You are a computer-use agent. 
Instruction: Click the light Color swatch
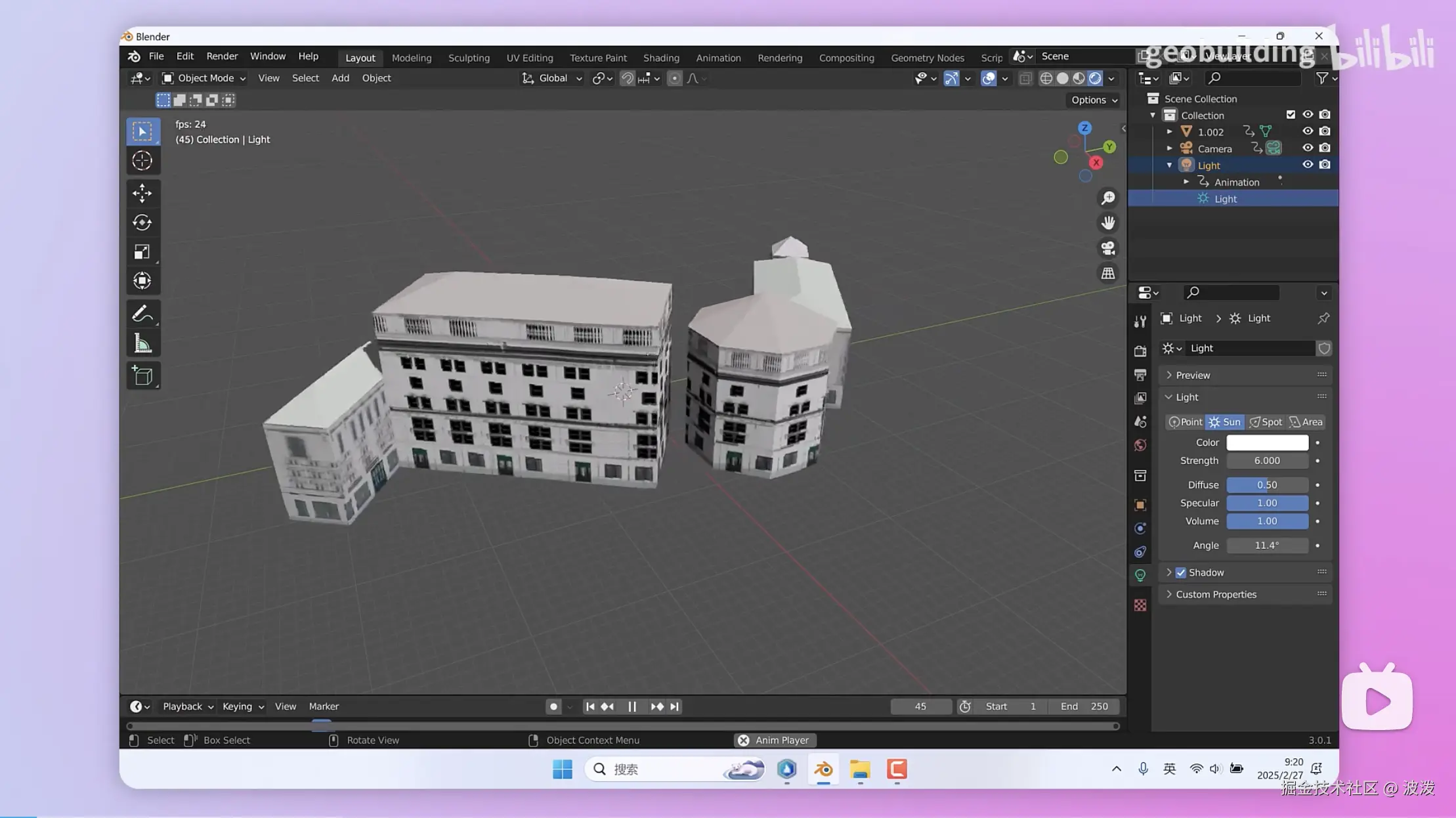click(x=1267, y=442)
